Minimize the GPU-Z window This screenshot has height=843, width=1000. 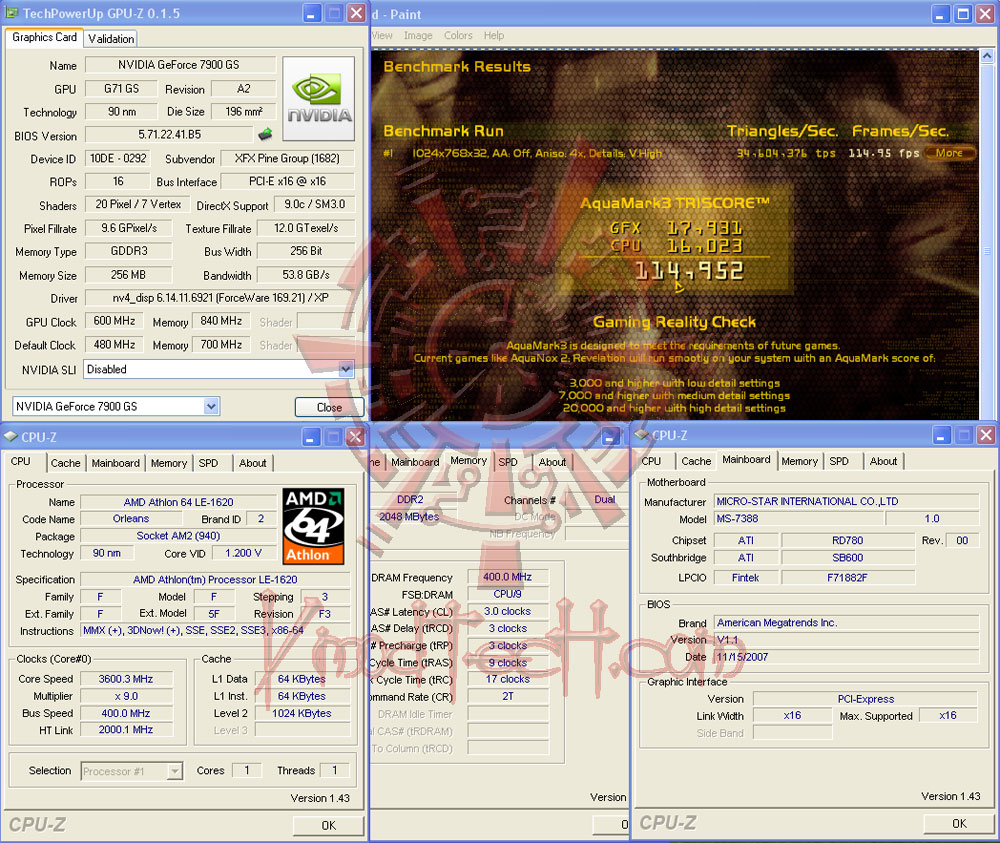(x=311, y=13)
